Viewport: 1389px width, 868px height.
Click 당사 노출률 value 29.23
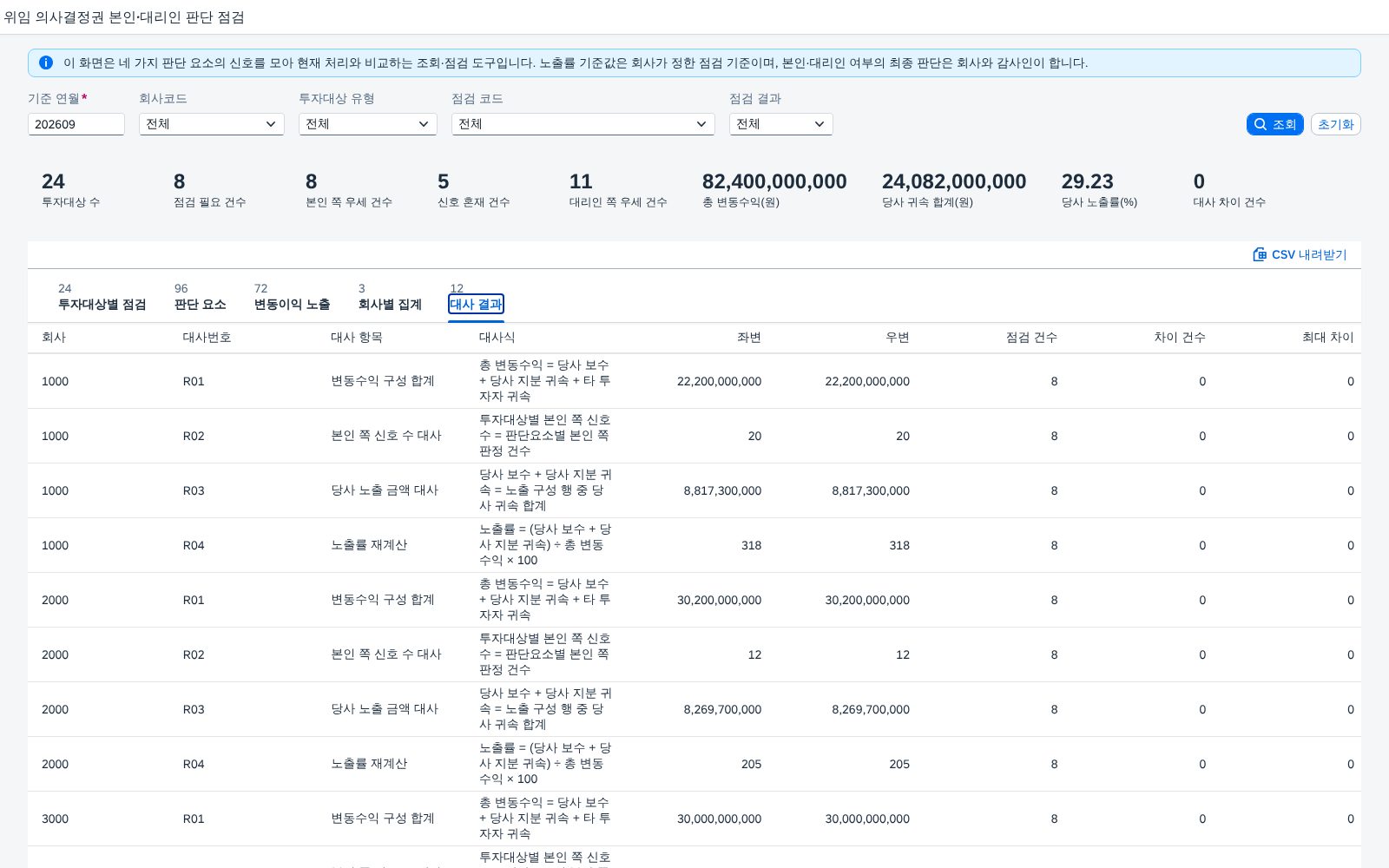(1087, 181)
